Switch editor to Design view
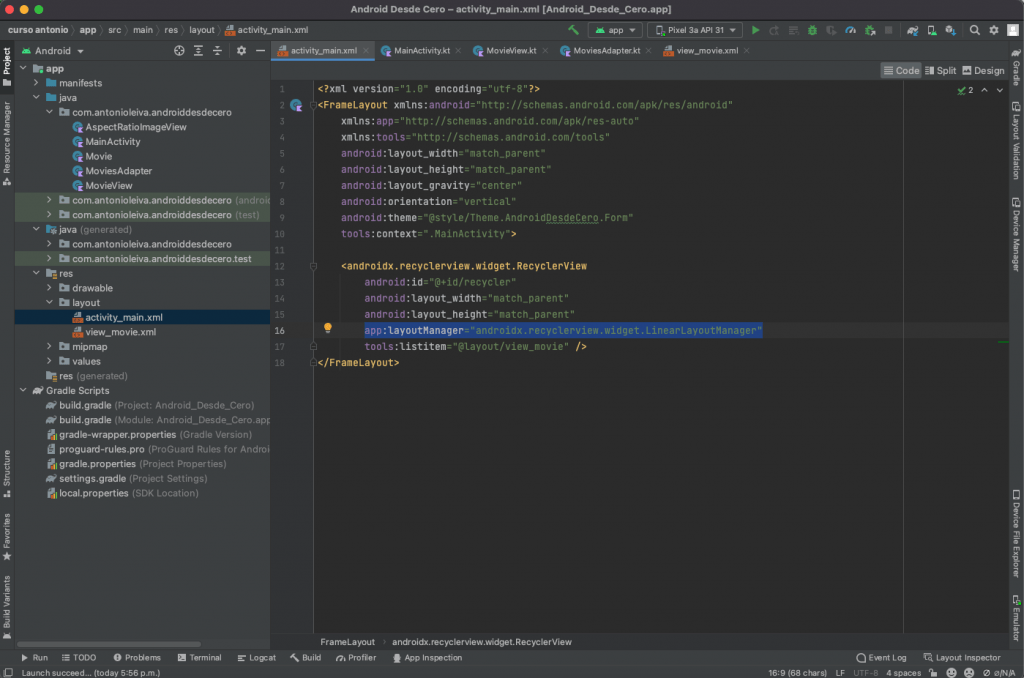This screenshot has height=678, width=1024. [984, 71]
